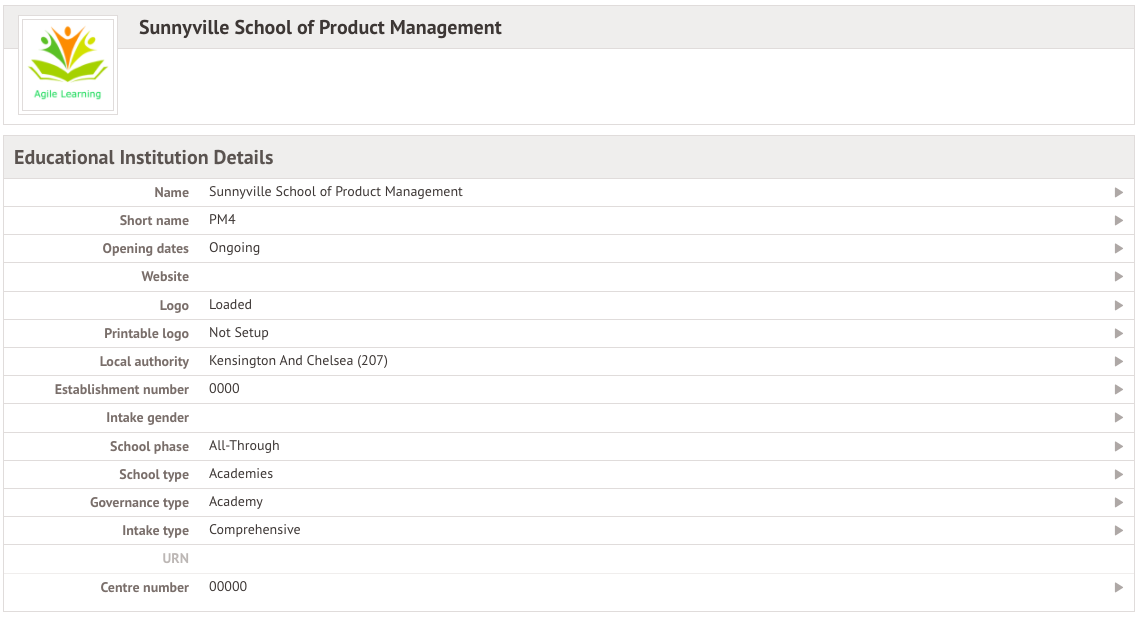1144x618 pixels.
Task: Click the Not Setup printable logo value
Action: (239, 333)
